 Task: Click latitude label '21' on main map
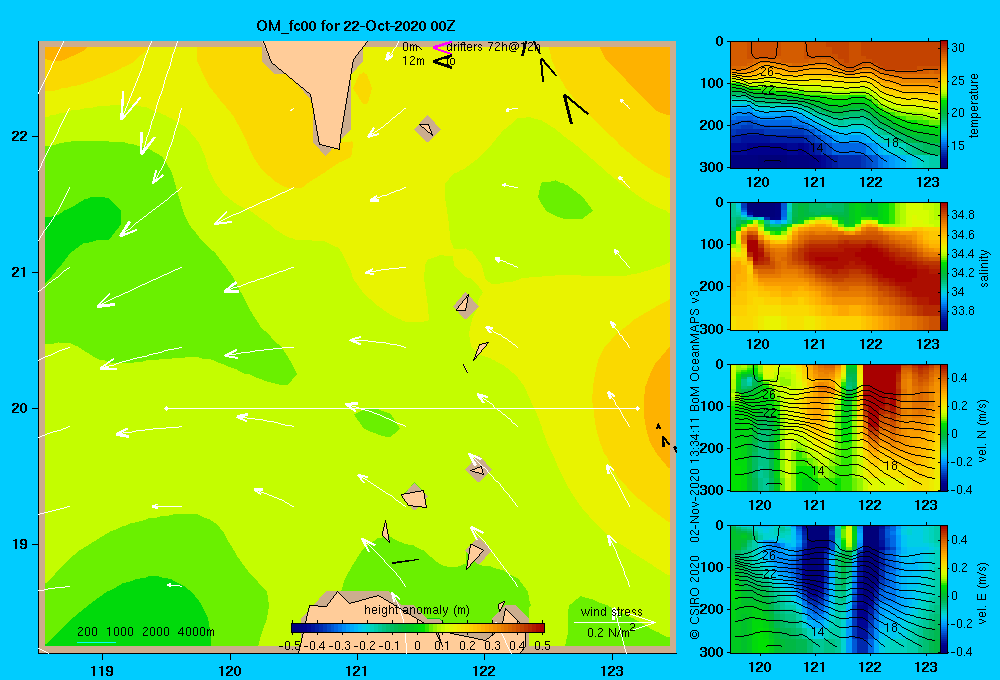pyautogui.click(x=20, y=272)
